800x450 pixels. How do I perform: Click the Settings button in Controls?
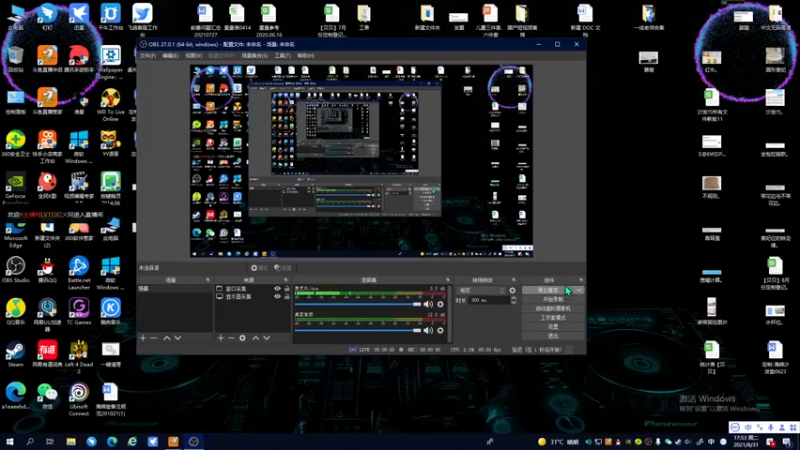(x=553, y=327)
